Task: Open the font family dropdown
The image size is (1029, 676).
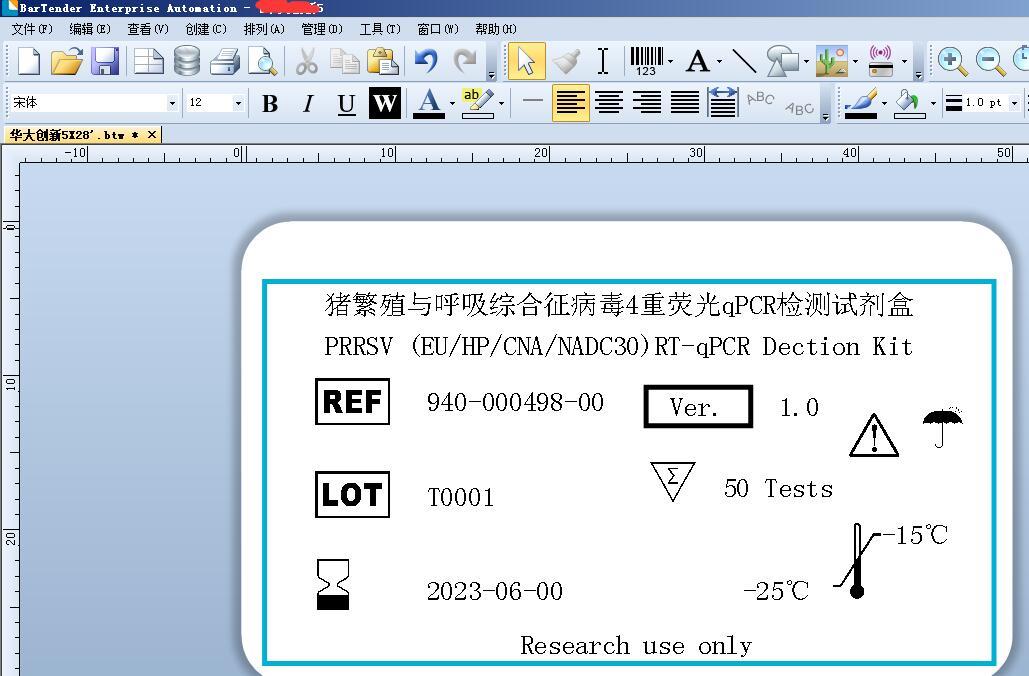Action: pos(172,103)
